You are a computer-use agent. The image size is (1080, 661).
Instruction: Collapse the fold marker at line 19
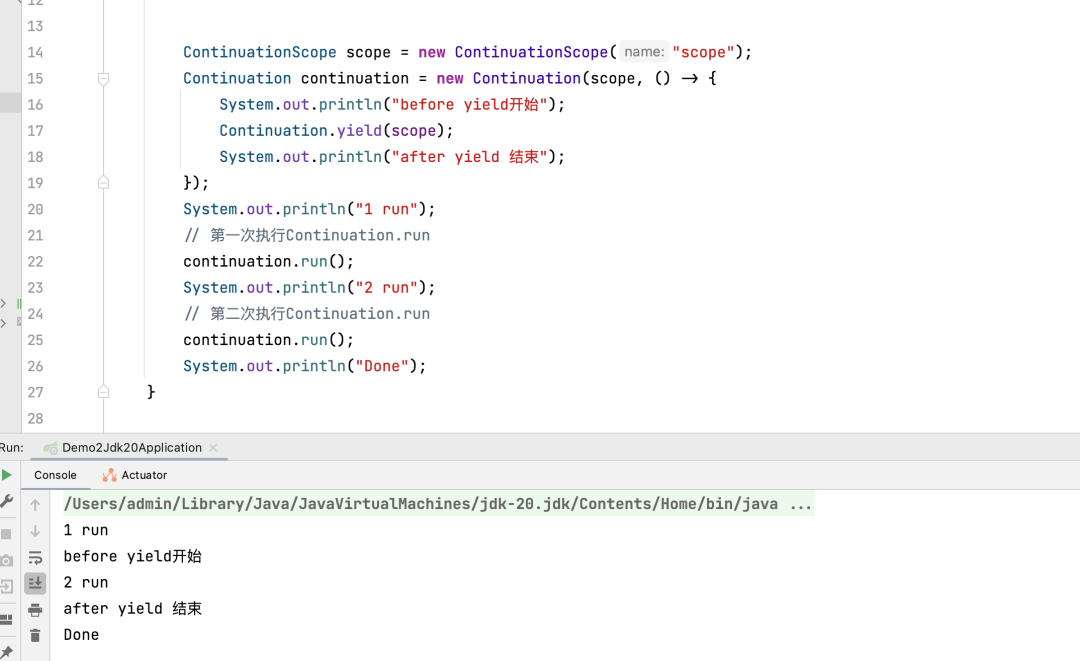coord(103,183)
